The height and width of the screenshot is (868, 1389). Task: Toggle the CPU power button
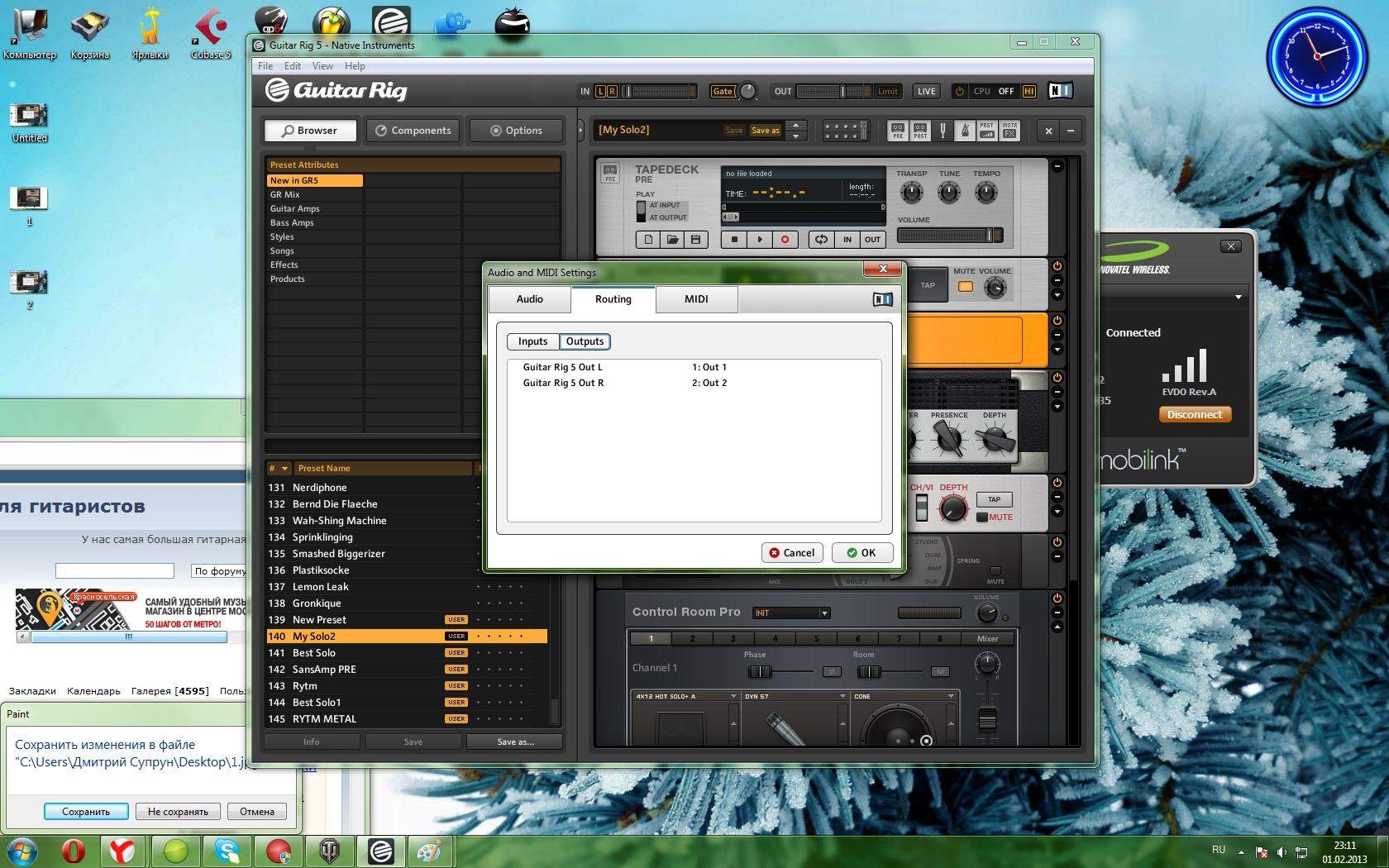[x=959, y=92]
